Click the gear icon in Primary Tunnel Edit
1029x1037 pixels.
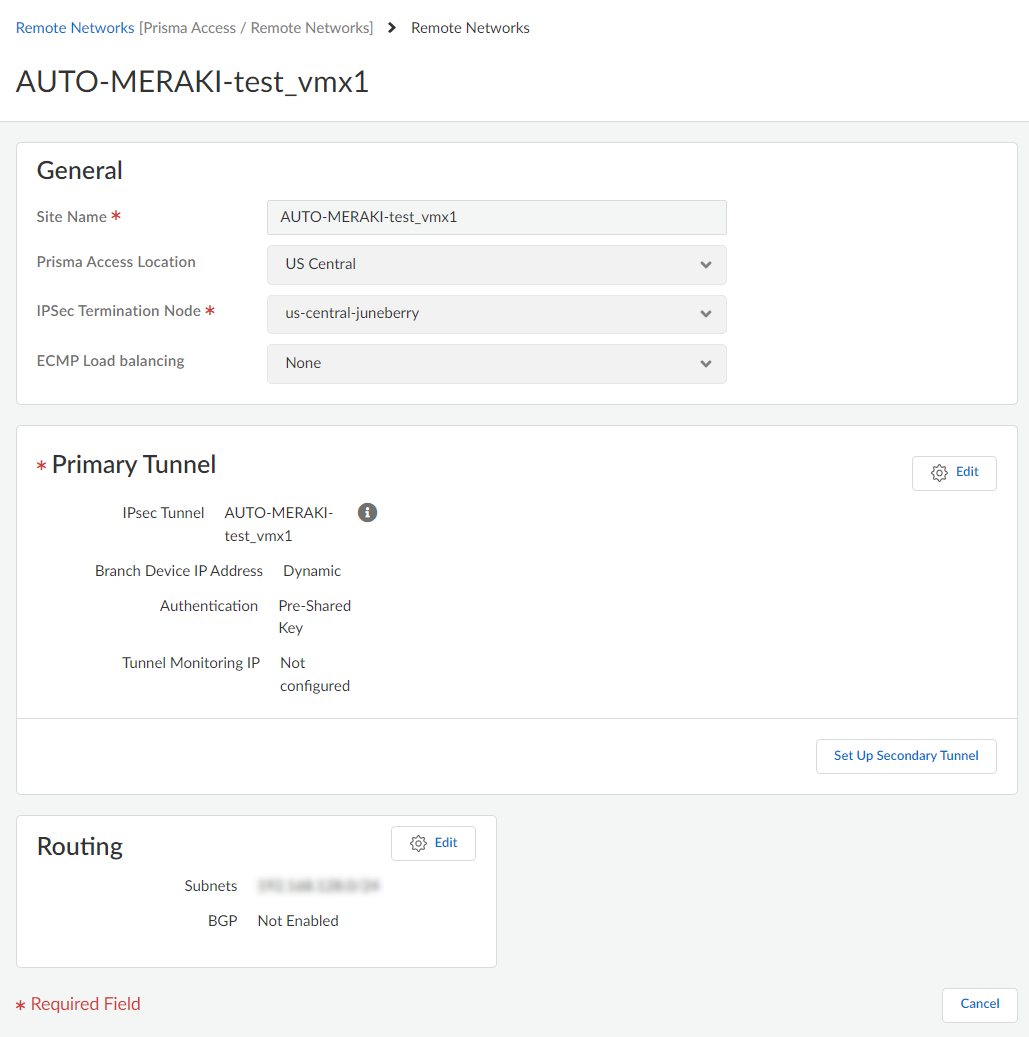tap(939, 473)
